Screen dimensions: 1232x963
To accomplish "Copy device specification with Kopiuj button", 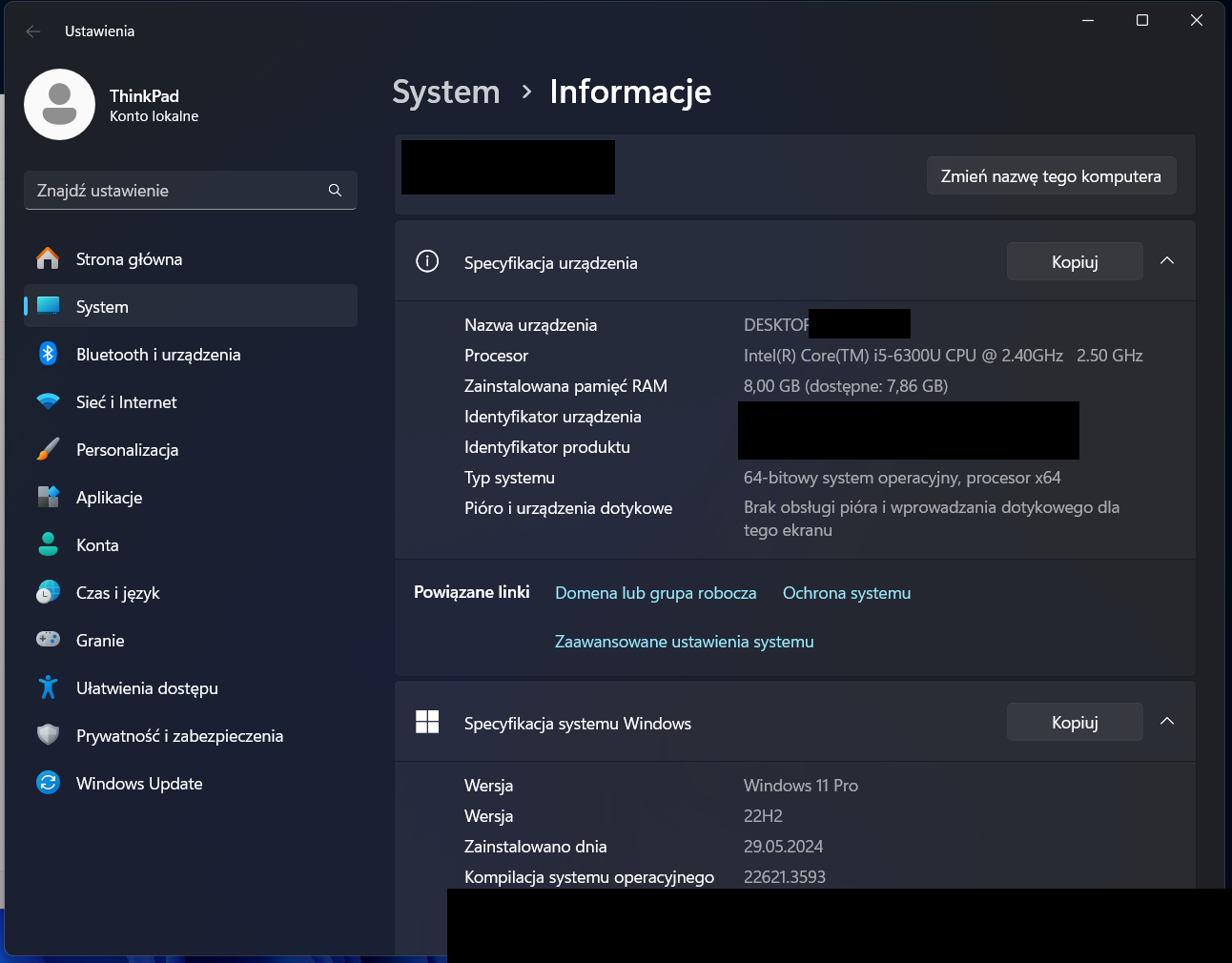I will (1074, 261).
